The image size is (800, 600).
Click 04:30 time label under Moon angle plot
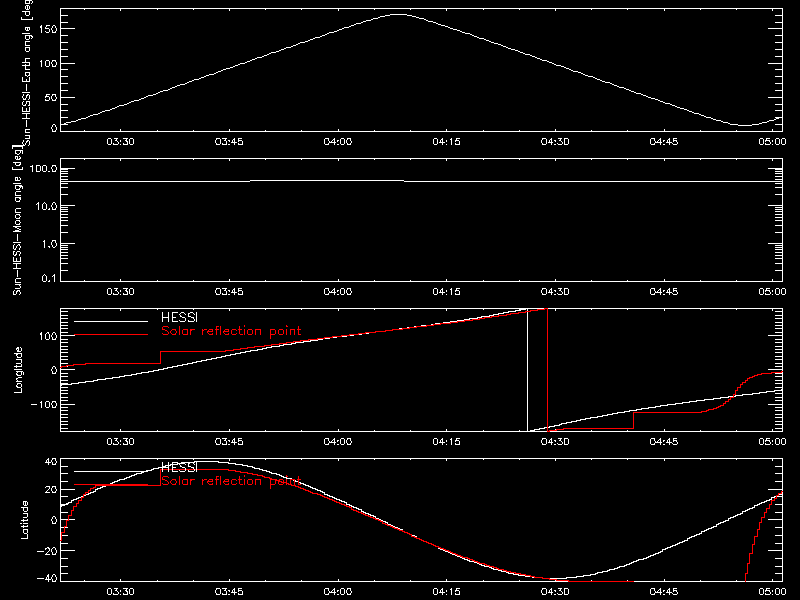pos(555,291)
